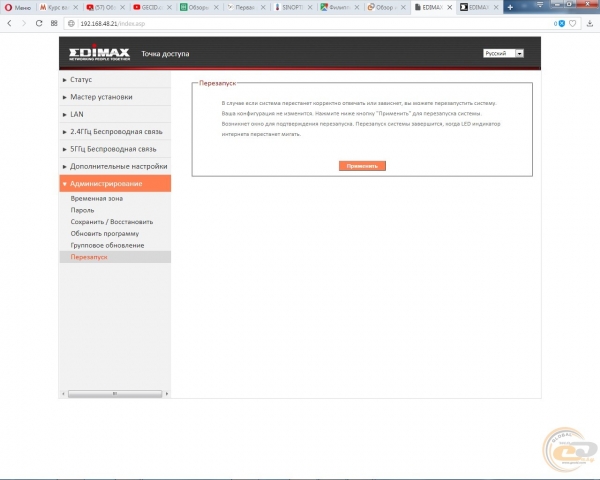600x480 pixels.
Task: Click the ad blocker shield icon
Action: tap(562, 23)
